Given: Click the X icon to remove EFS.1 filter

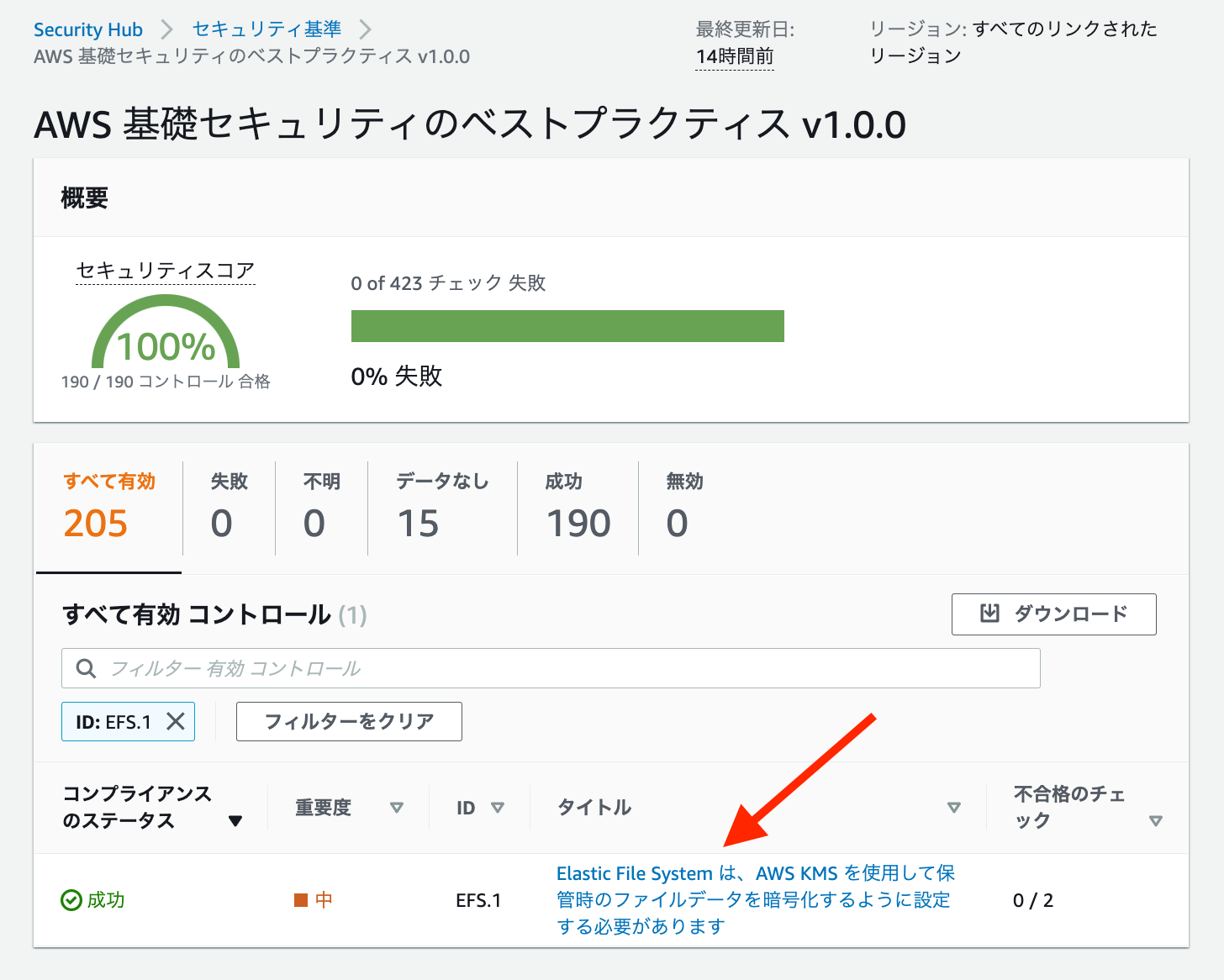Looking at the screenshot, I should [176, 721].
